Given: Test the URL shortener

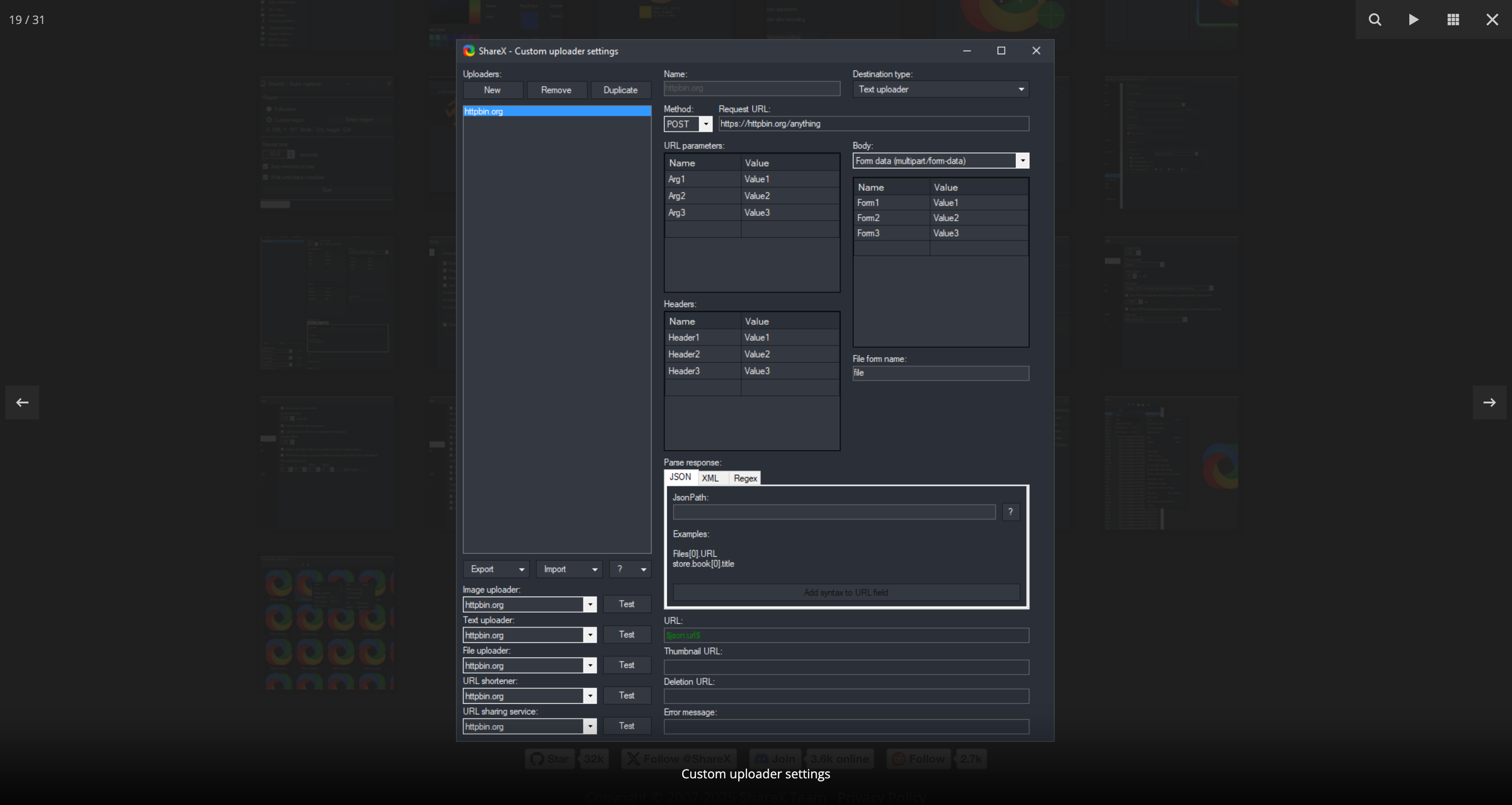Looking at the screenshot, I should tap(627, 696).
